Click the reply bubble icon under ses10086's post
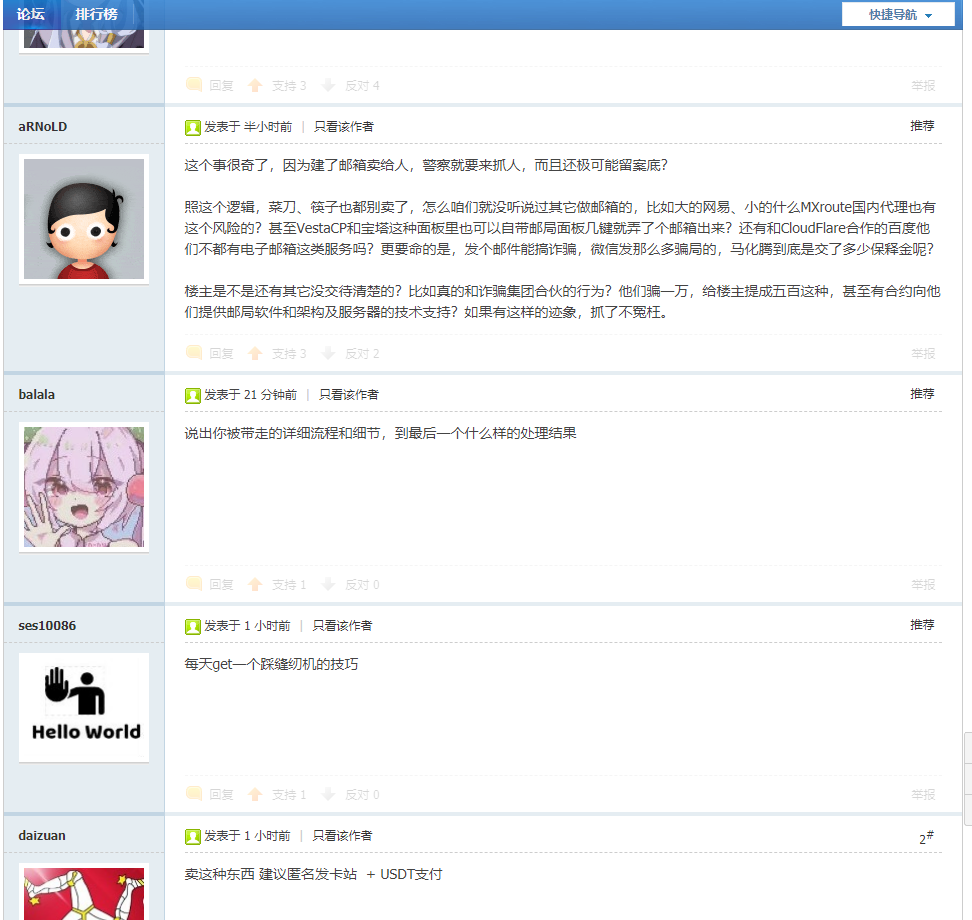Screen dimensions: 972x920 coord(194,794)
